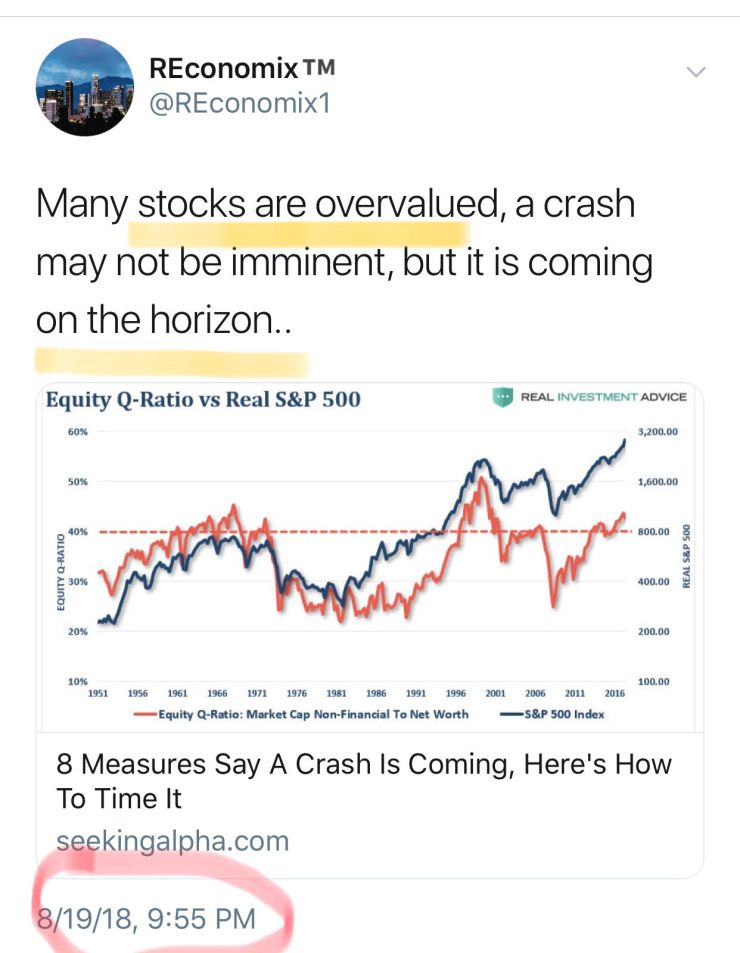Select the 2016 year label on the x-axis
This screenshot has height=953, width=740.
pyautogui.click(x=614, y=691)
